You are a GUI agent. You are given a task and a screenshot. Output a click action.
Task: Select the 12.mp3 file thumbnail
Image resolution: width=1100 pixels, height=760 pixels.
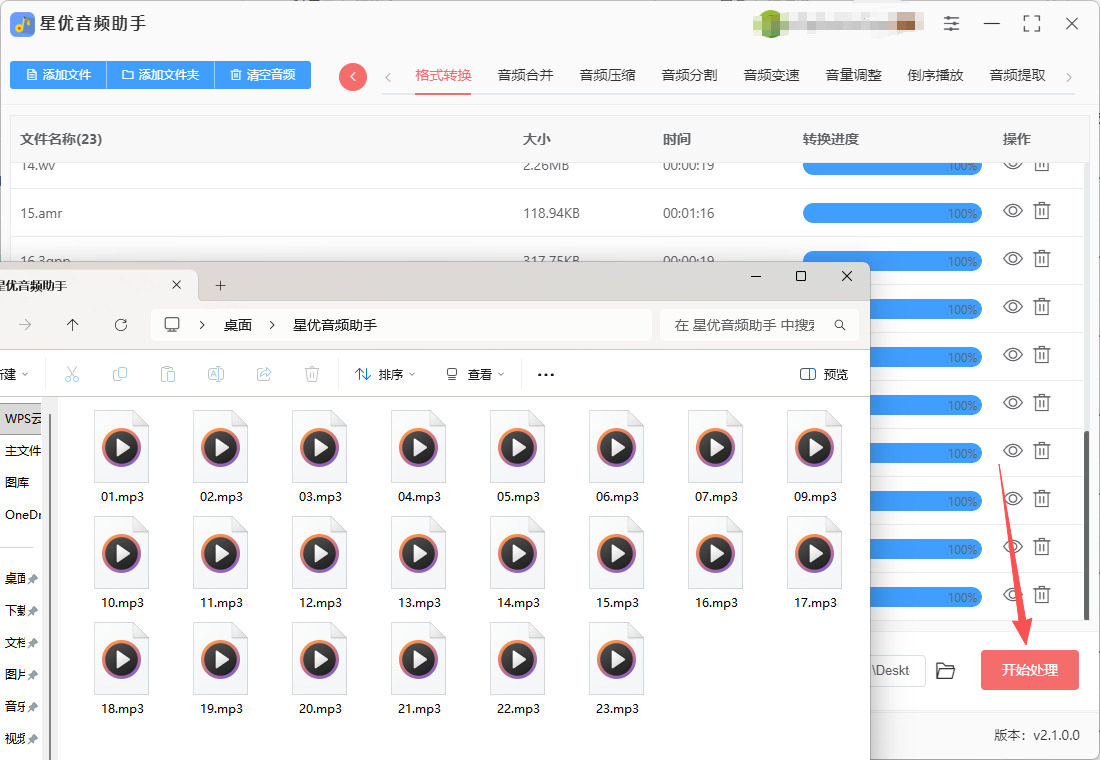coord(320,554)
